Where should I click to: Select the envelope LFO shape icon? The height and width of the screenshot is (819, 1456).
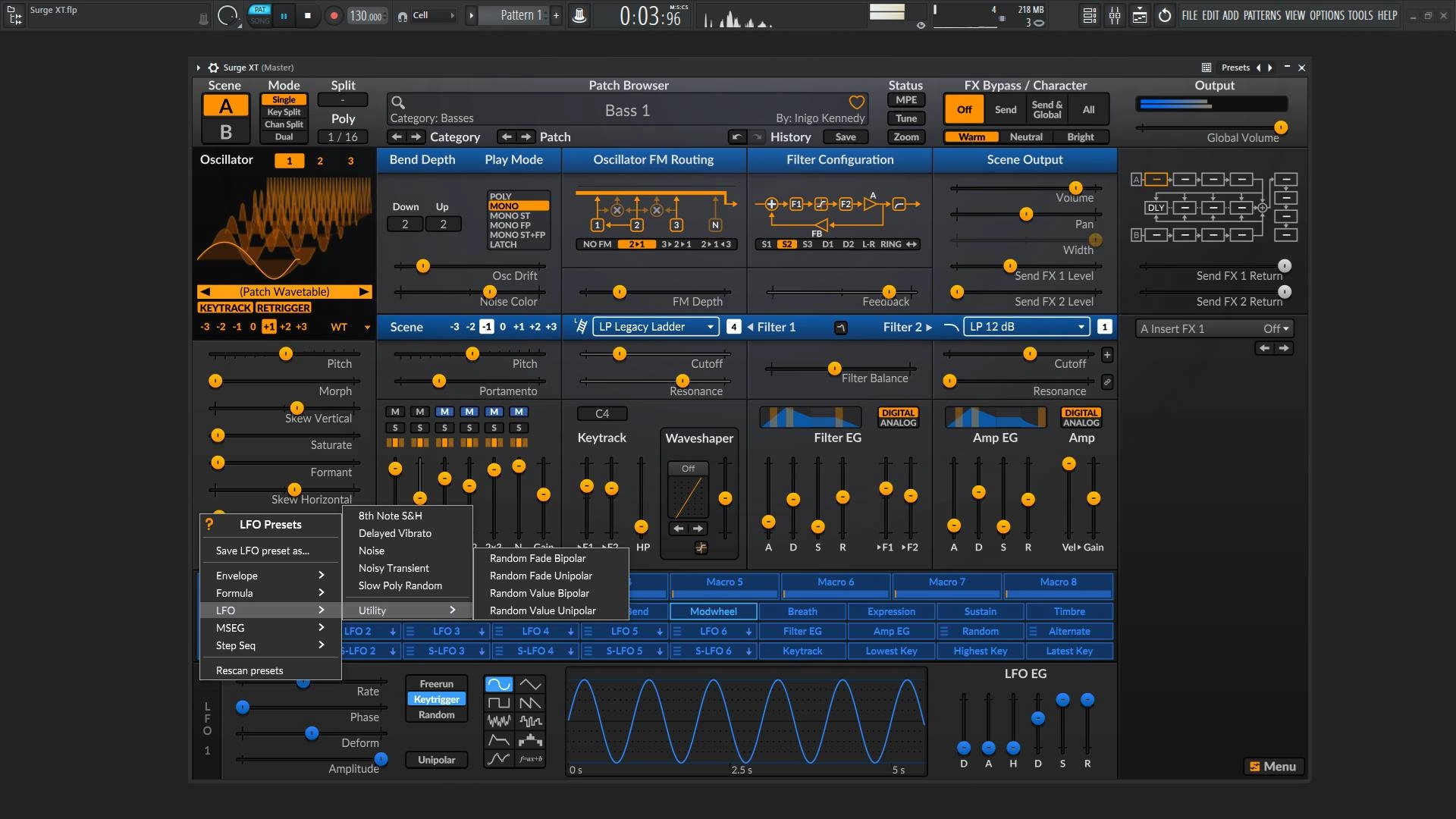pyautogui.click(x=499, y=739)
